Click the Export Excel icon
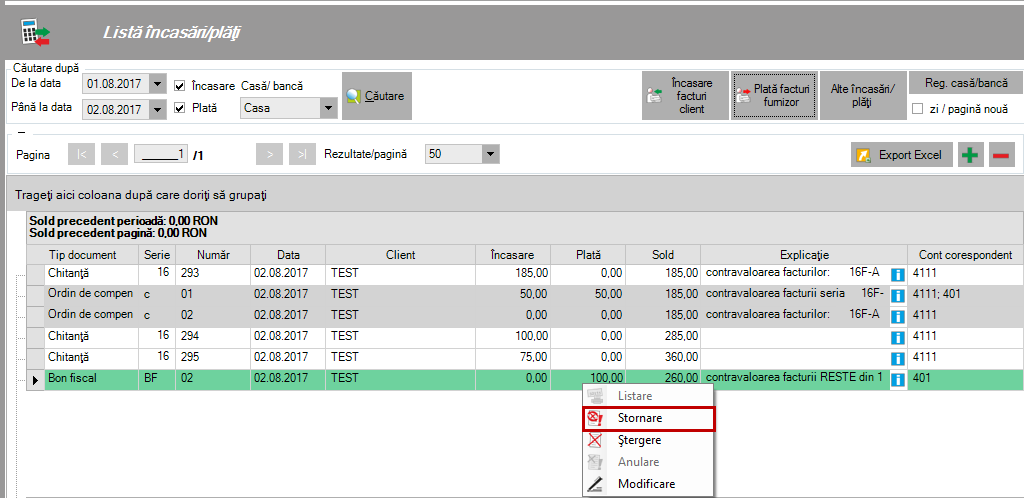The height and width of the screenshot is (498, 1024). [864, 155]
